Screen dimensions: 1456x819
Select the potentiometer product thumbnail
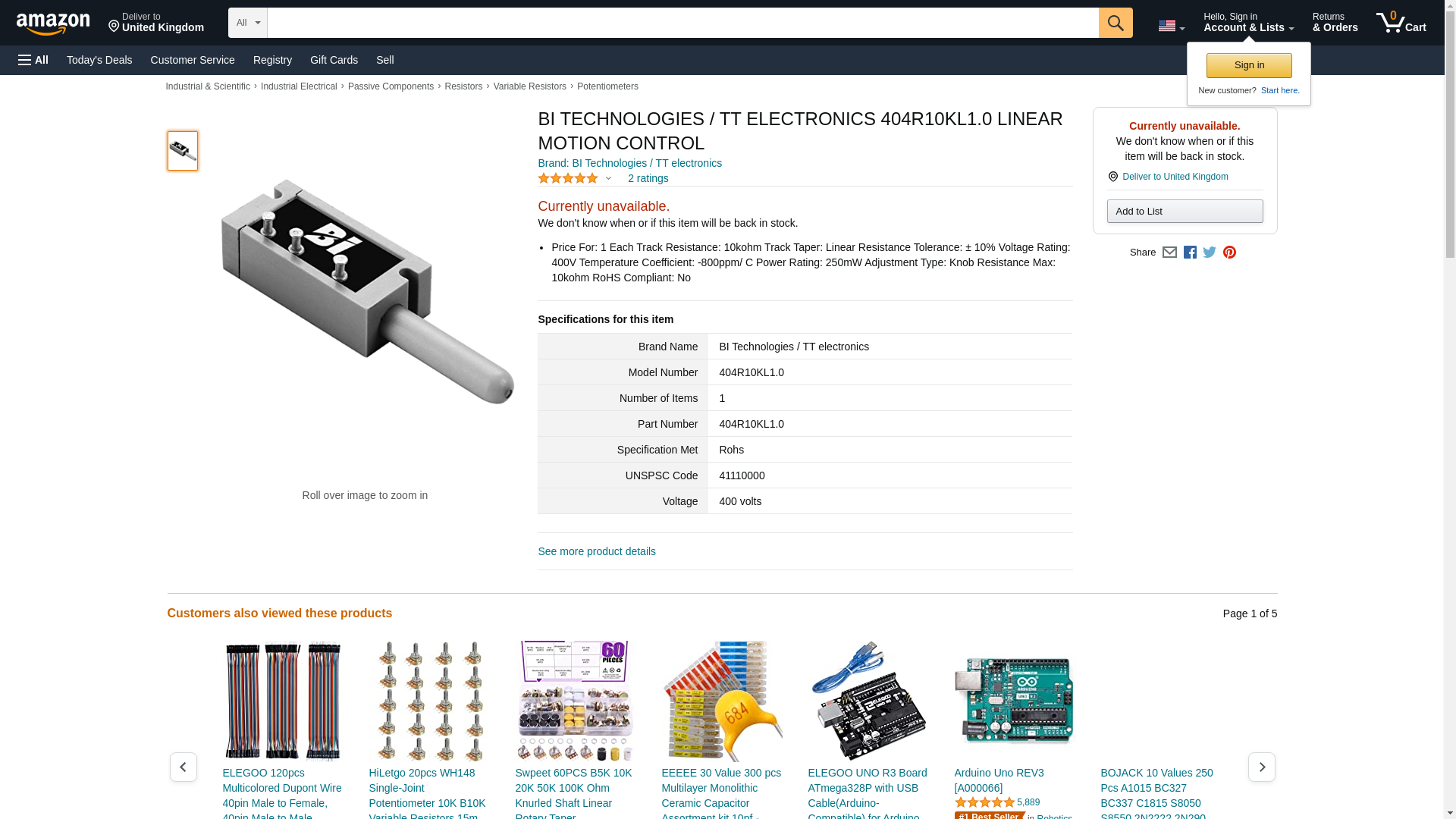coord(183,150)
